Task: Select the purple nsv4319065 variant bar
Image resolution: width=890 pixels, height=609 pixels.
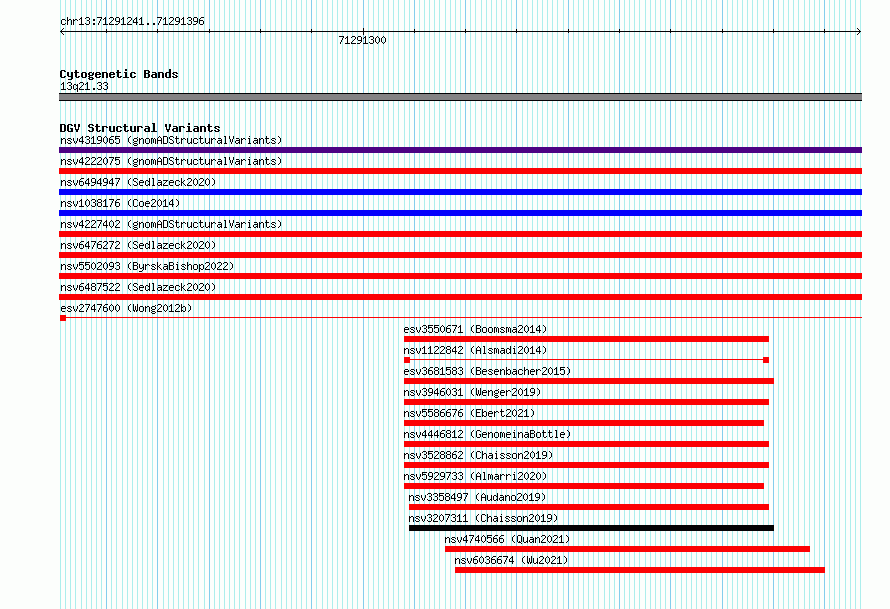Action: pos(460,150)
